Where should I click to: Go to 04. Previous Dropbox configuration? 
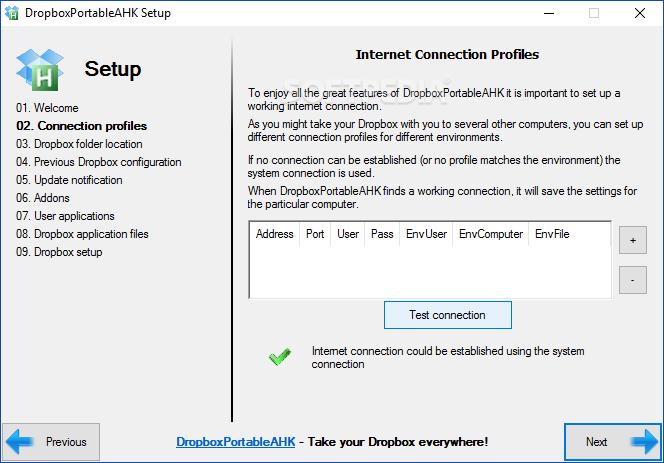(99, 162)
